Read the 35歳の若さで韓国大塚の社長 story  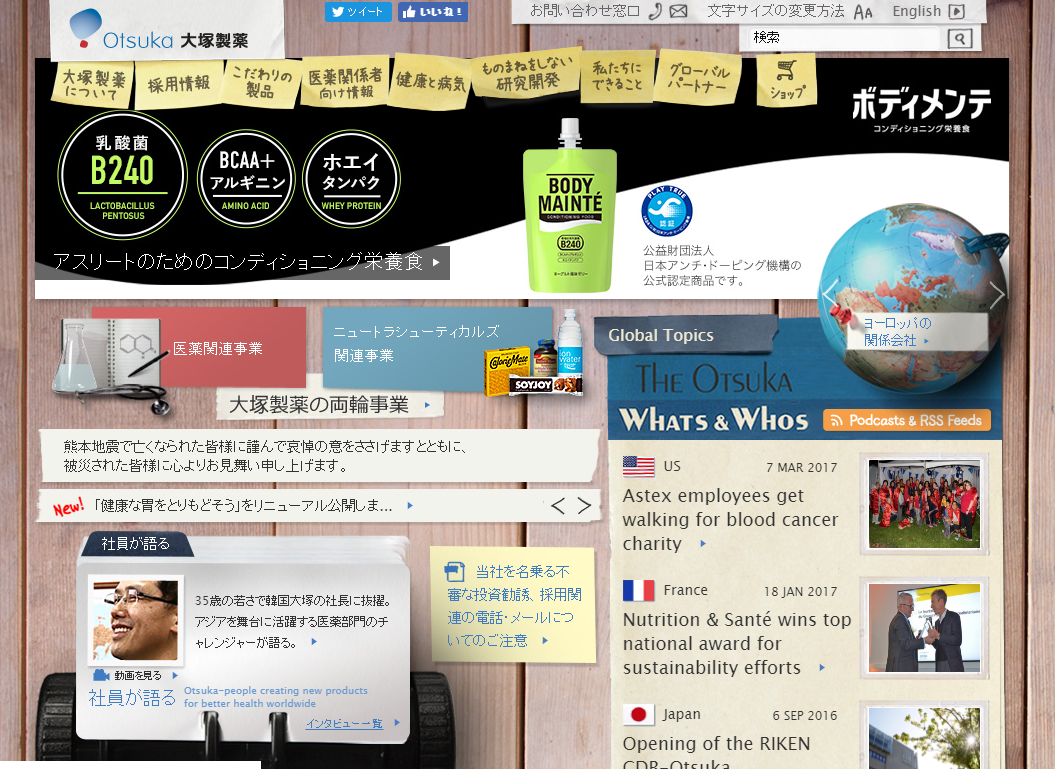(x=293, y=622)
